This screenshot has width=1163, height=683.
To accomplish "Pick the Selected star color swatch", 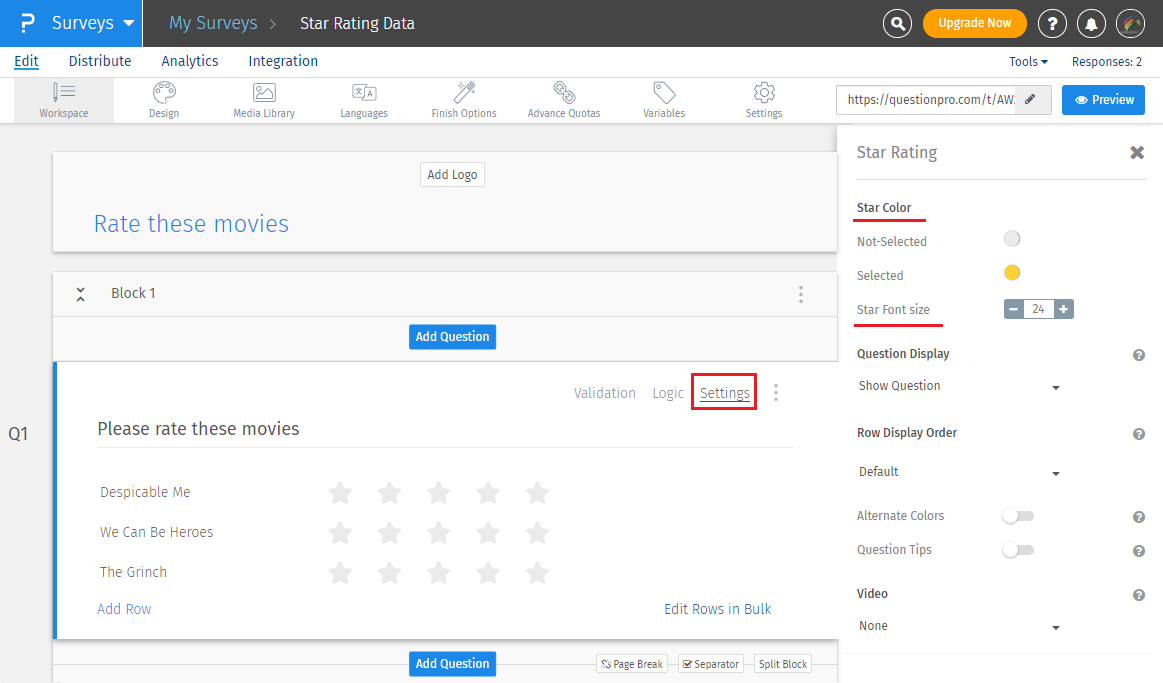I will [1012, 273].
